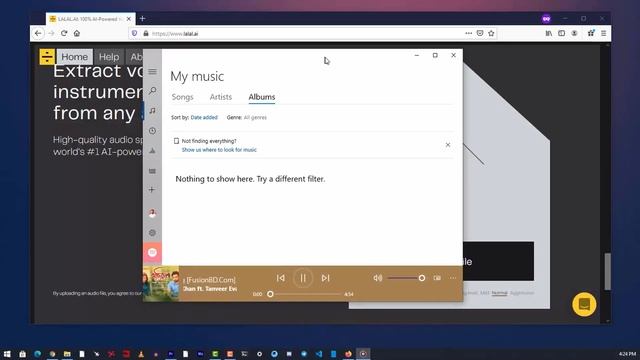Open Firefox from taskbar
Viewport: 640px width, 360px height.
pos(348,354)
